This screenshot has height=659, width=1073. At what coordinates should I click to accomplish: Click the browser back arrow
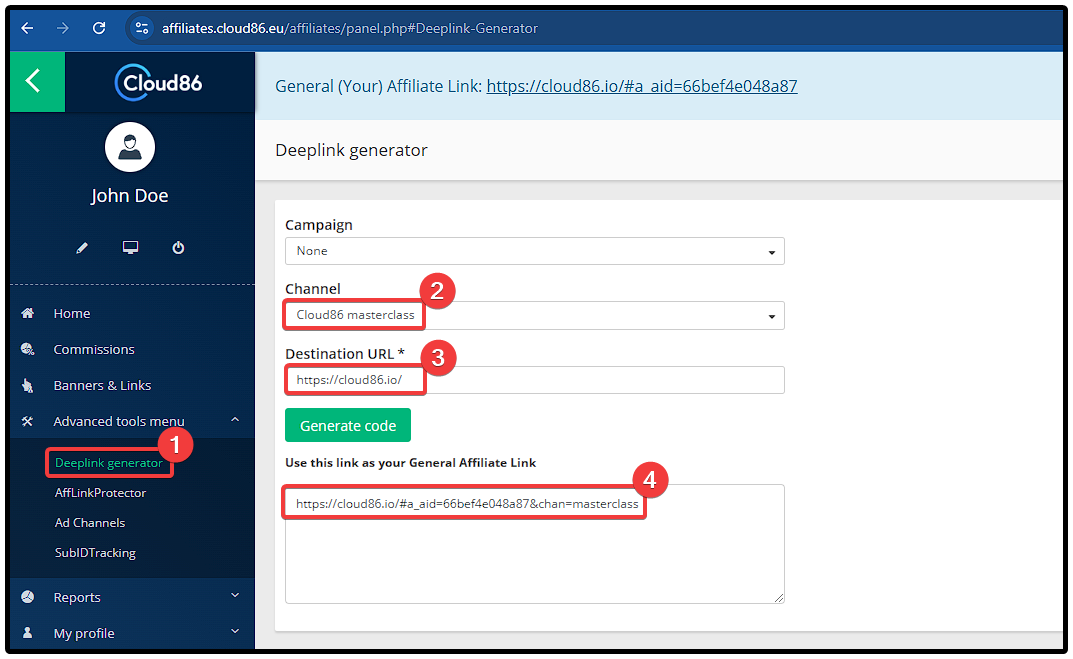coord(27,28)
